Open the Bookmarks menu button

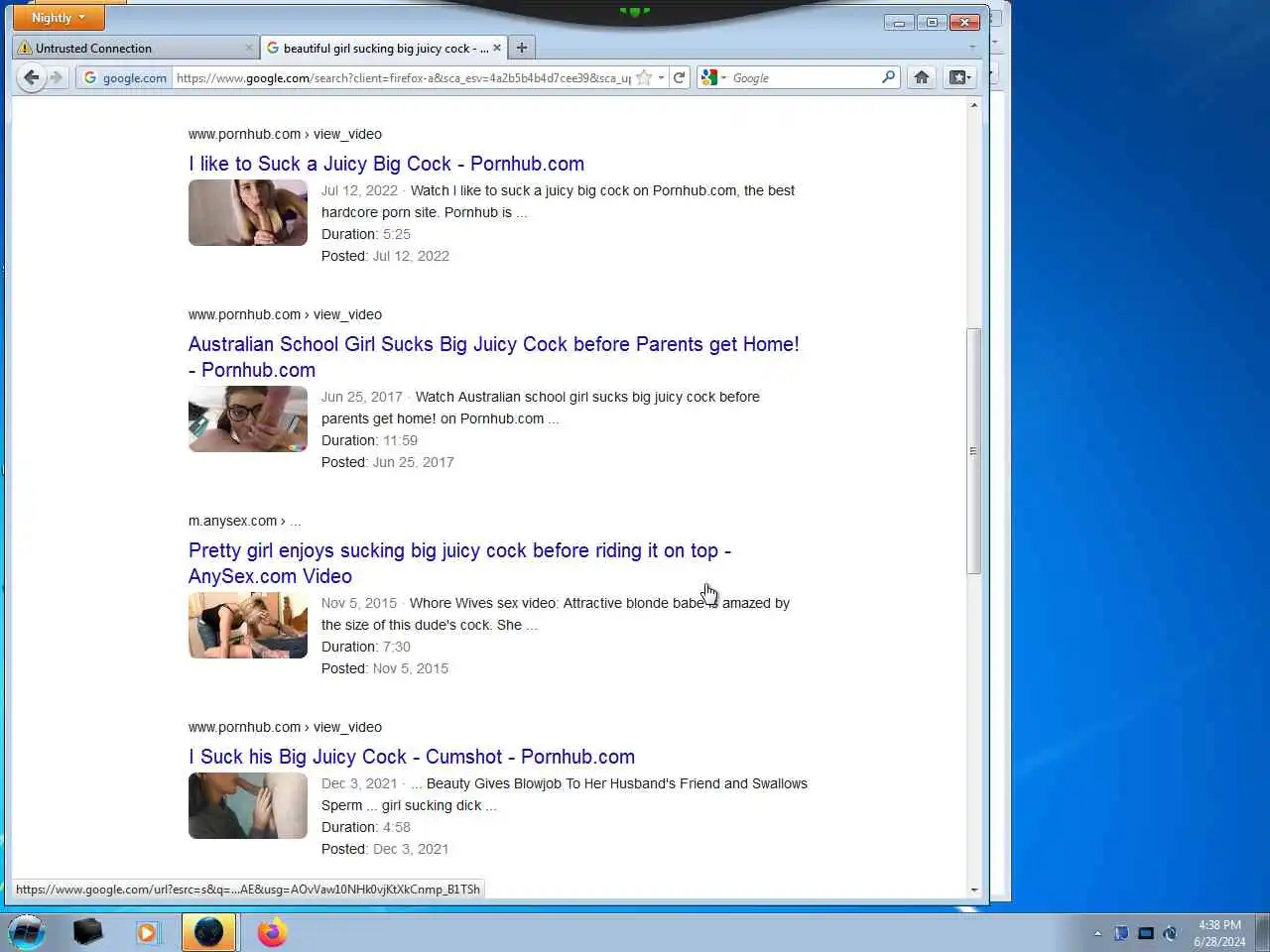coord(960,77)
